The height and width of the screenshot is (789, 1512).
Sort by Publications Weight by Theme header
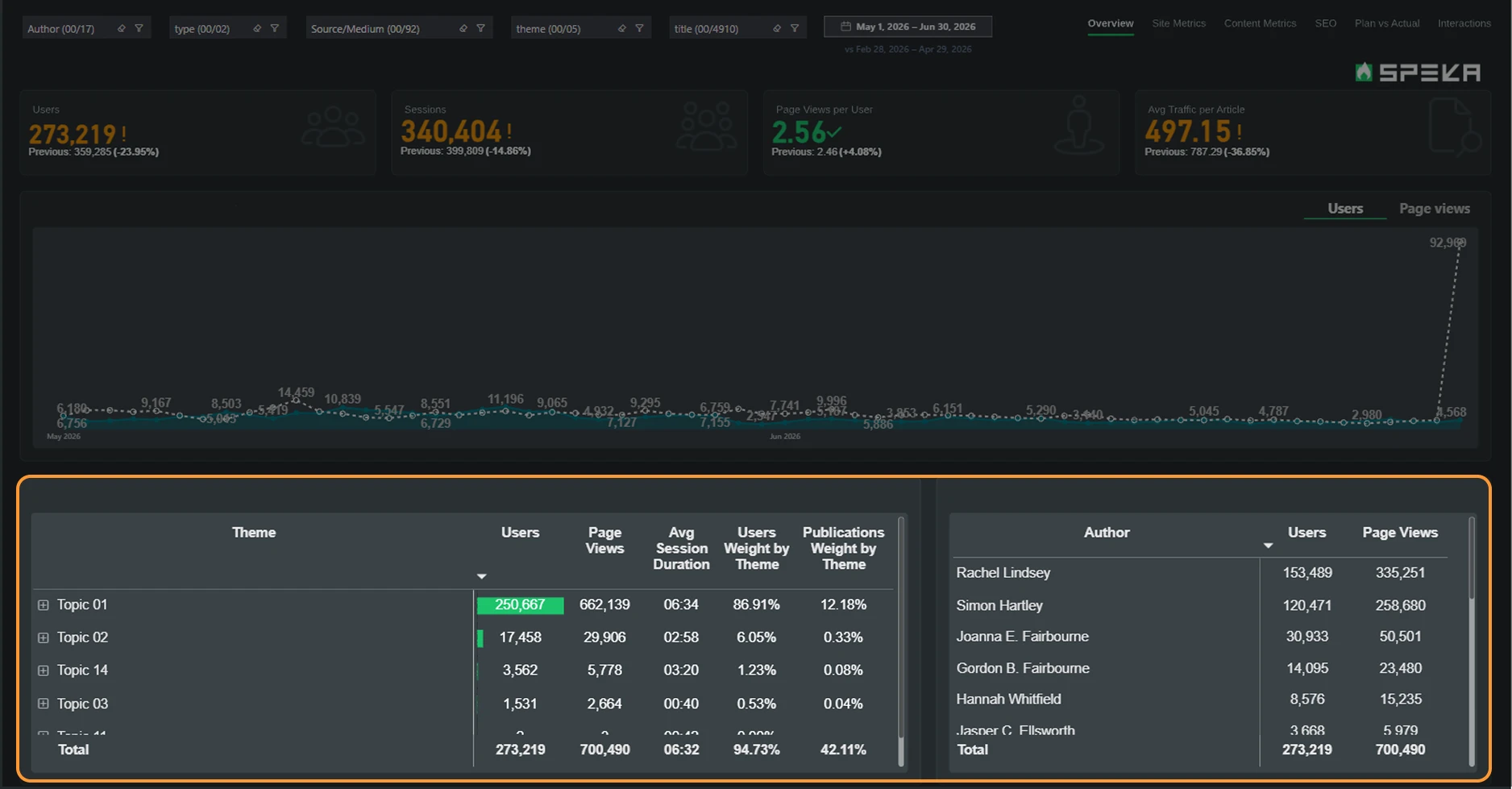coord(843,548)
